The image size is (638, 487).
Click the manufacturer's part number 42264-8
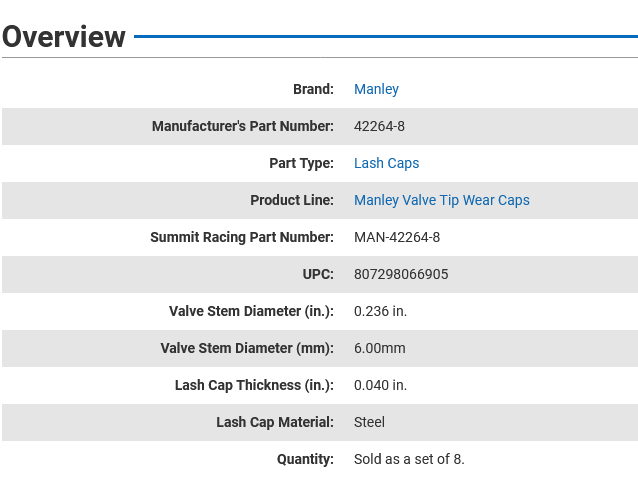379,126
